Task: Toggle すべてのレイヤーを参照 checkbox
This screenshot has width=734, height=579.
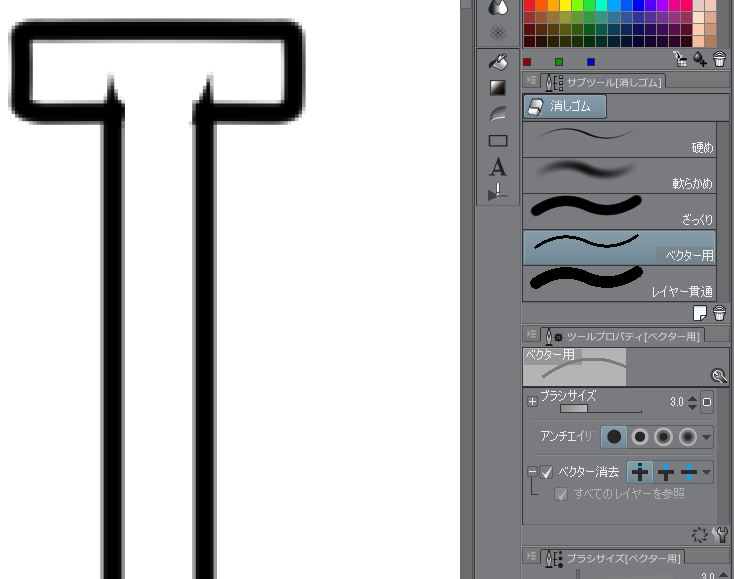Action: point(561,494)
